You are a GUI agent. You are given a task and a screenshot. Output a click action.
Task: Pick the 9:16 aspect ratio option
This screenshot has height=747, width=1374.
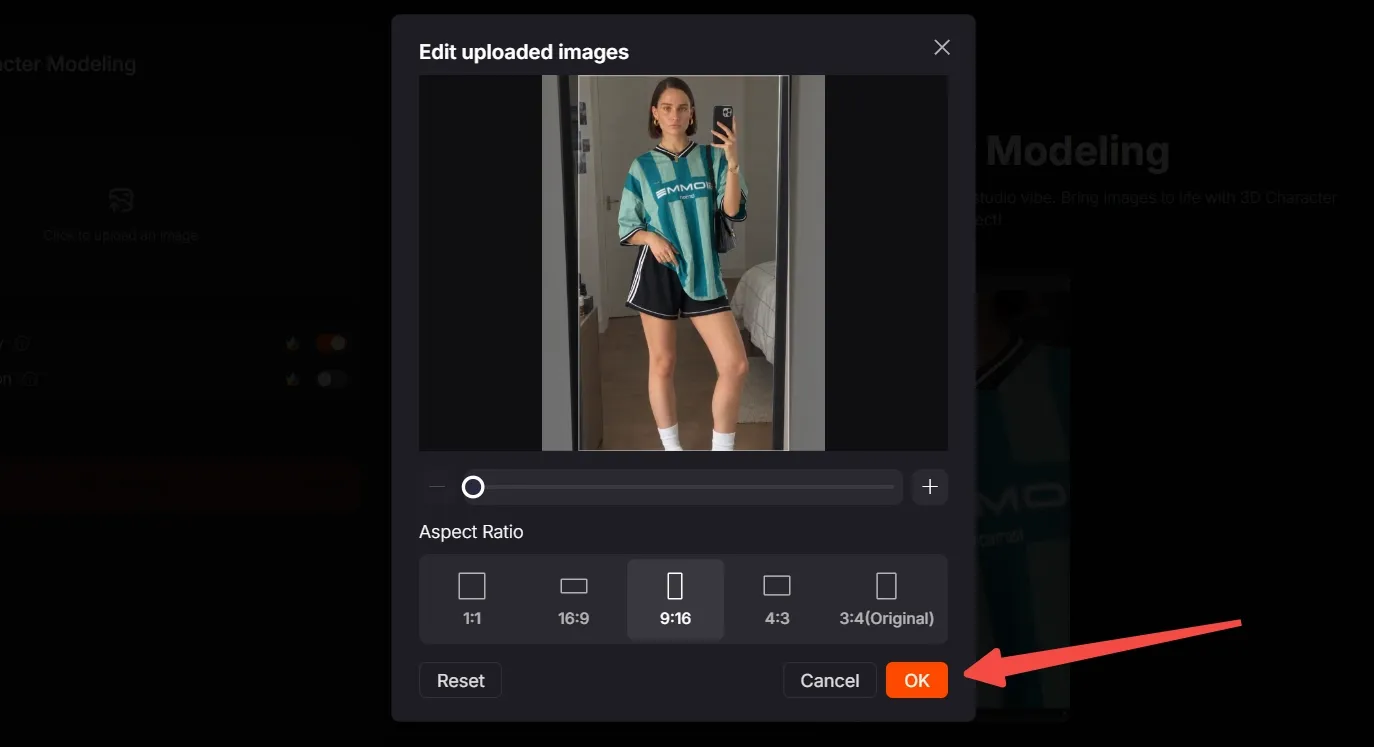(675, 599)
